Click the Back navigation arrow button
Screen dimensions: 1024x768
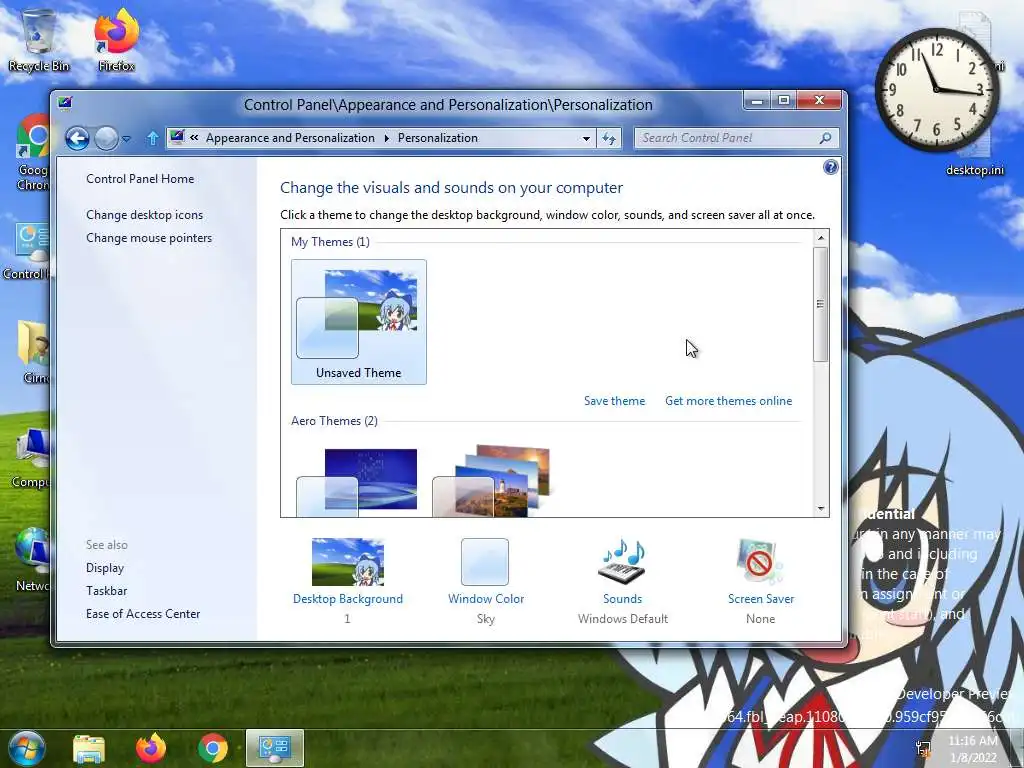[77, 138]
